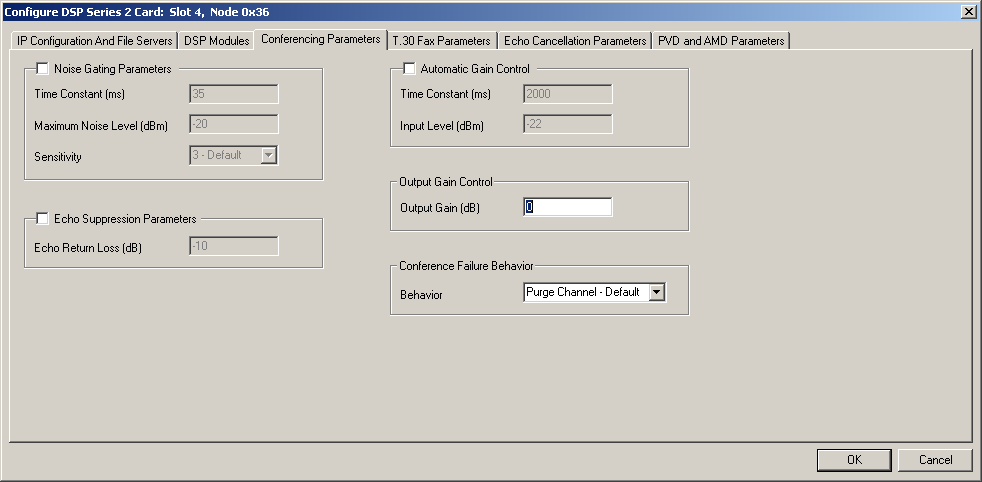The image size is (982, 482).
Task: Enable the Noise Gating Parameters checkbox
Action: point(42,69)
